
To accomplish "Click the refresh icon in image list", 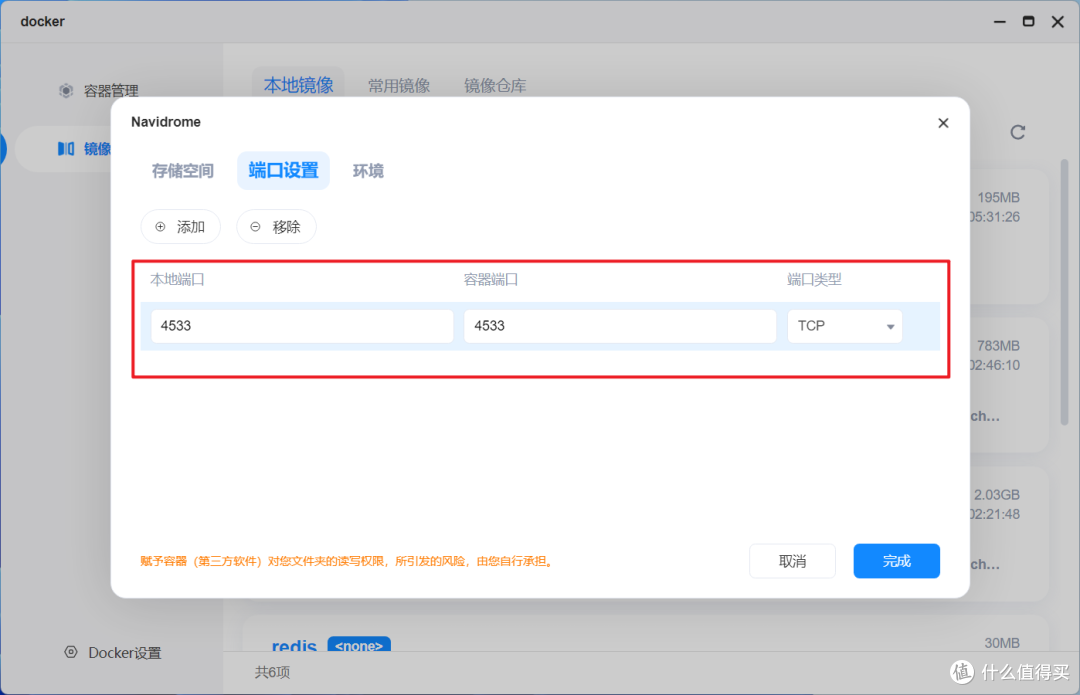I will pyautogui.click(x=1017, y=132).
